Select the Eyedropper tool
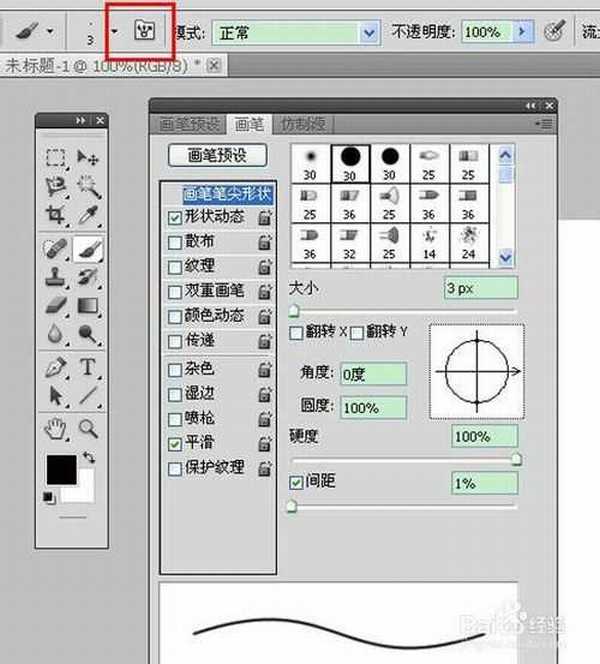The width and height of the screenshot is (600, 664). pos(88,215)
